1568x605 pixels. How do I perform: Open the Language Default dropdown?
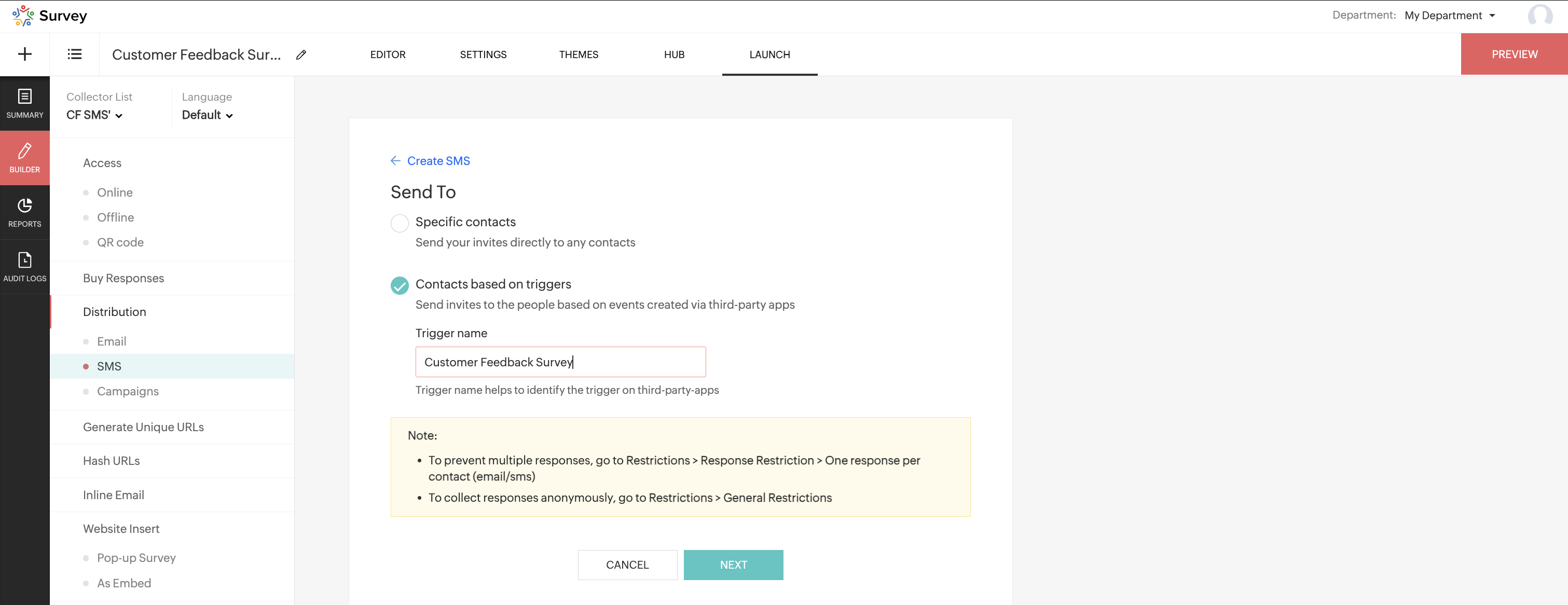(207, 115)
